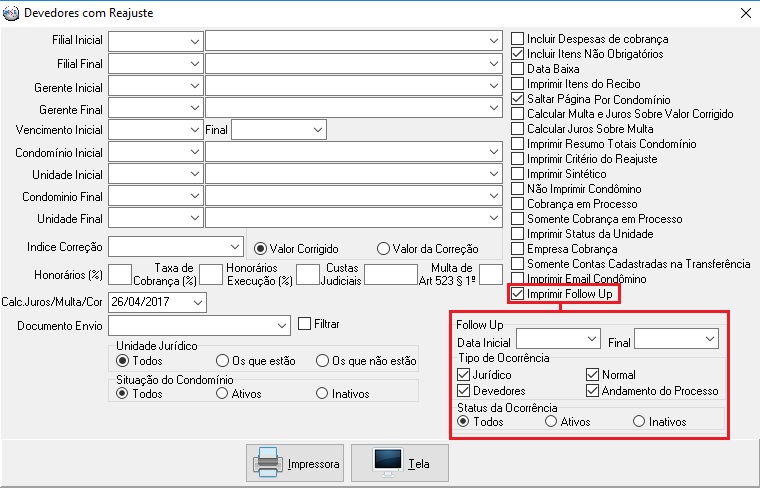
Task: Select the Valor da Correção radio option
Action: point(383,248)
